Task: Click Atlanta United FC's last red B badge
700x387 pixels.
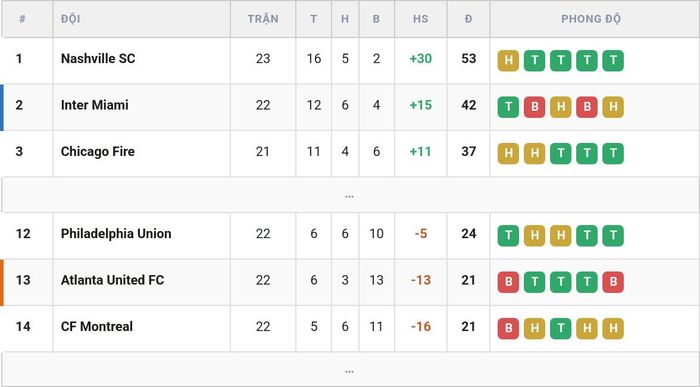Action: [x=613, y=282]
